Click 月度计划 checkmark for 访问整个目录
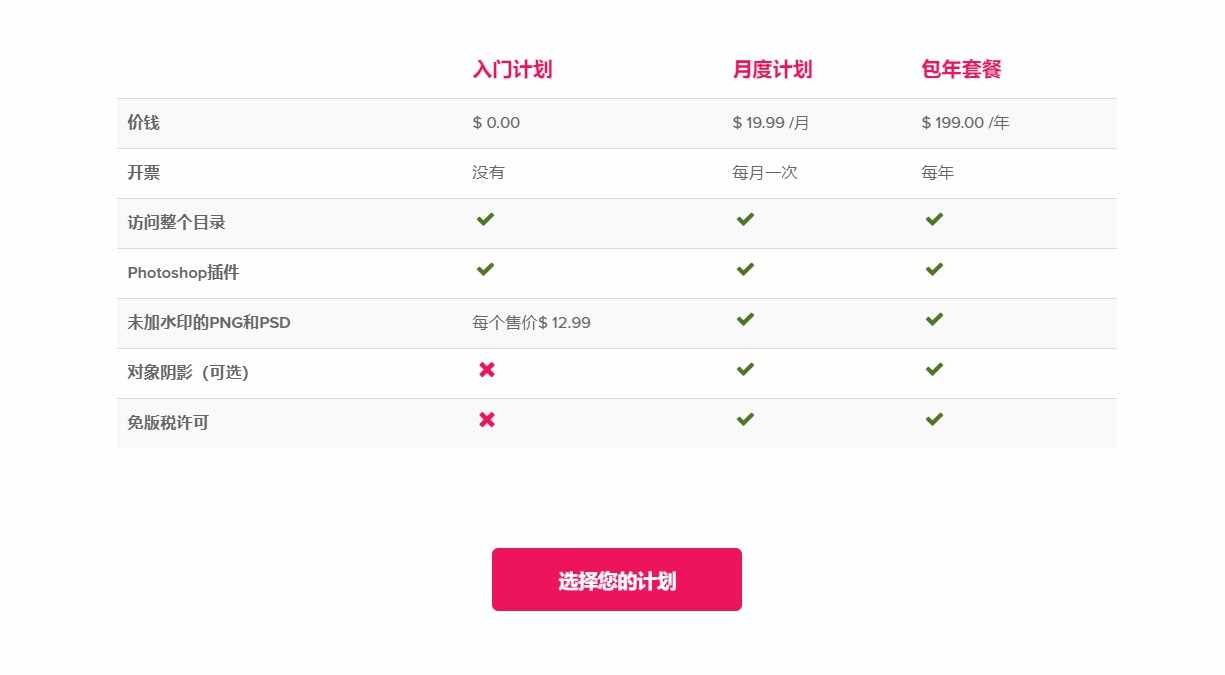The height and width of the screenshot is (675, 1225). click(745, 220)
